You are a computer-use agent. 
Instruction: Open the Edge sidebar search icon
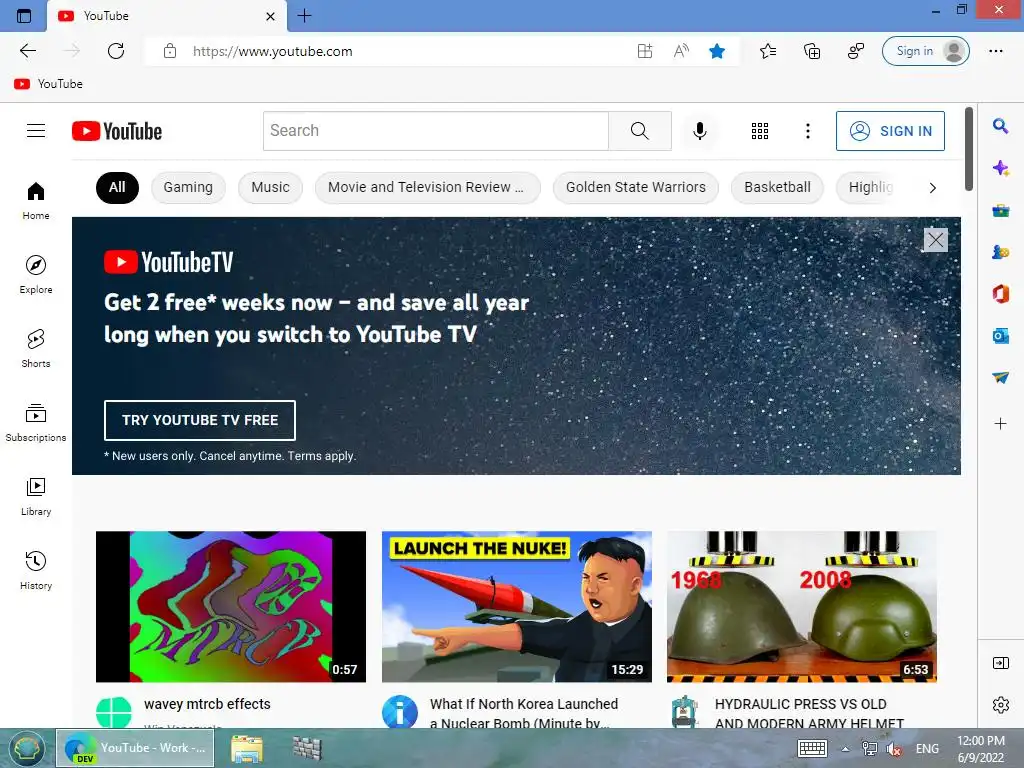[x=1000, y=125]
